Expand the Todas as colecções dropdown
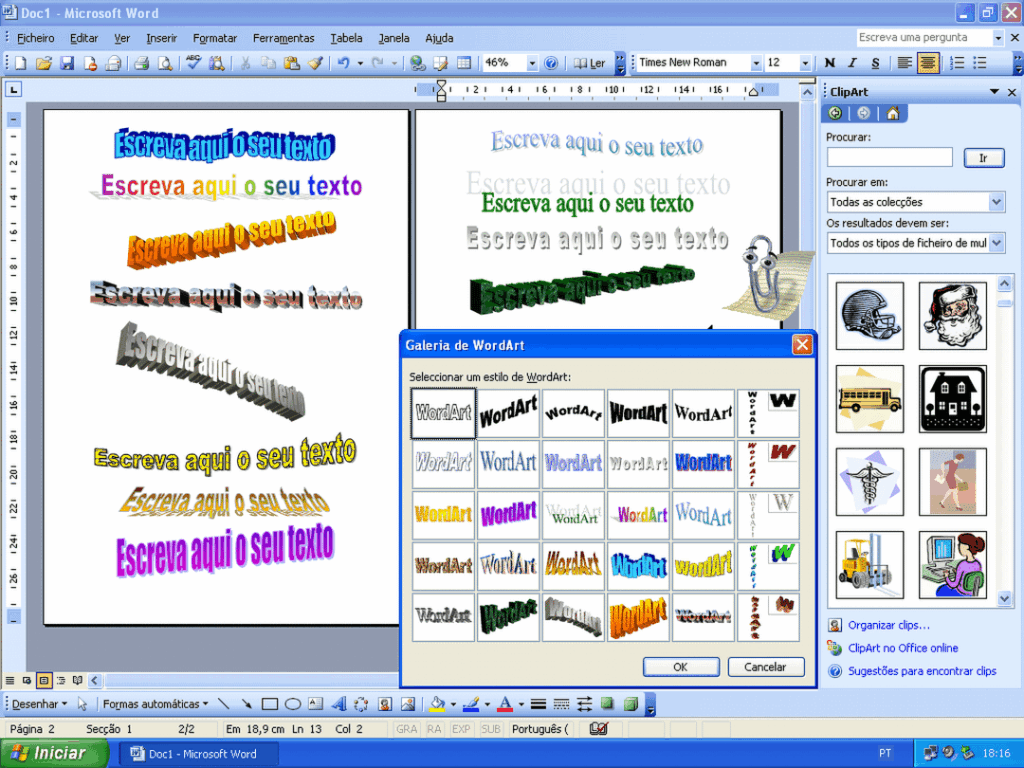 click(996, 202)
